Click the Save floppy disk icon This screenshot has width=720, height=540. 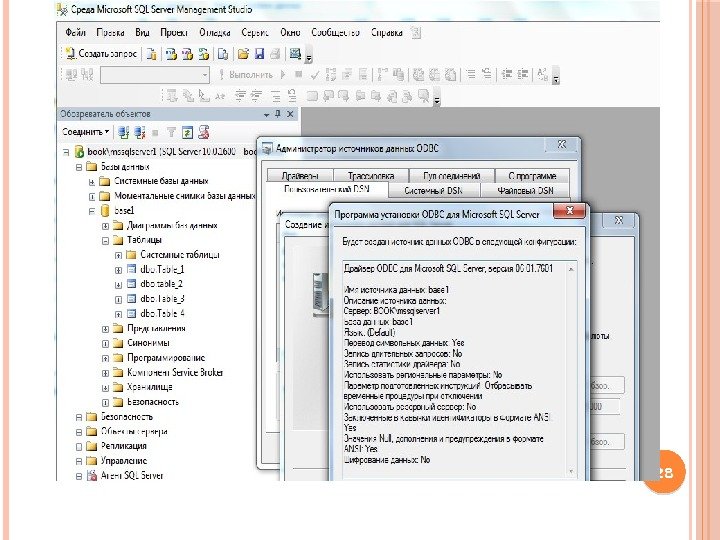(259, 54)
